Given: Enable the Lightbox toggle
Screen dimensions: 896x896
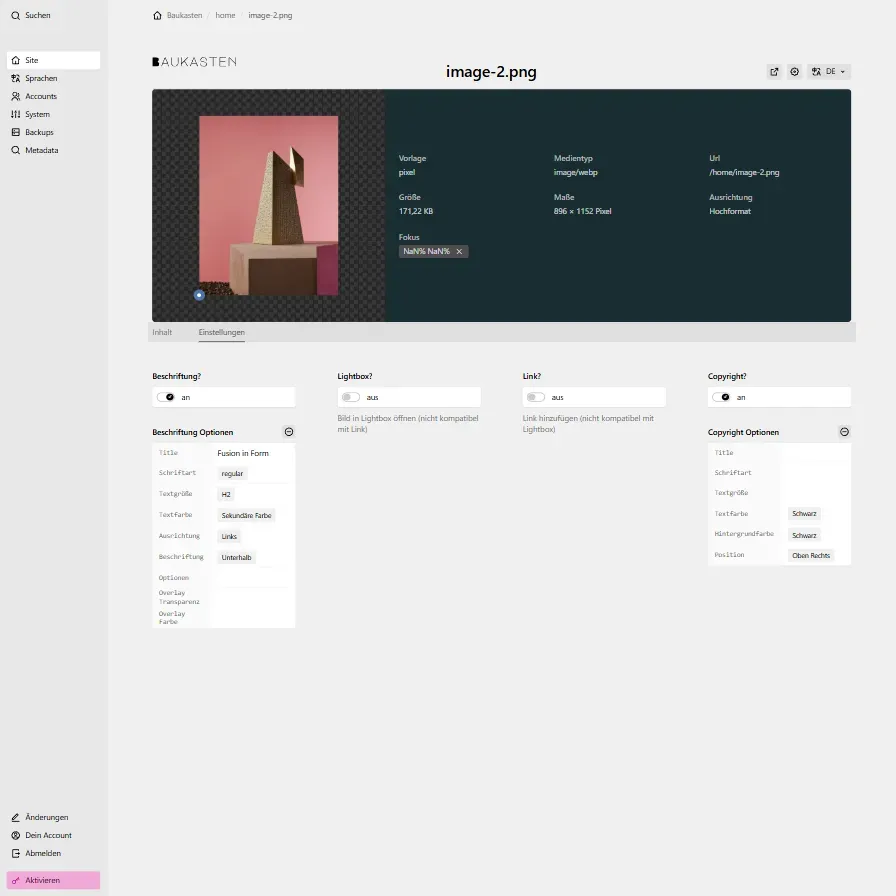Looking at the screenshot, I should pos(350,396).
